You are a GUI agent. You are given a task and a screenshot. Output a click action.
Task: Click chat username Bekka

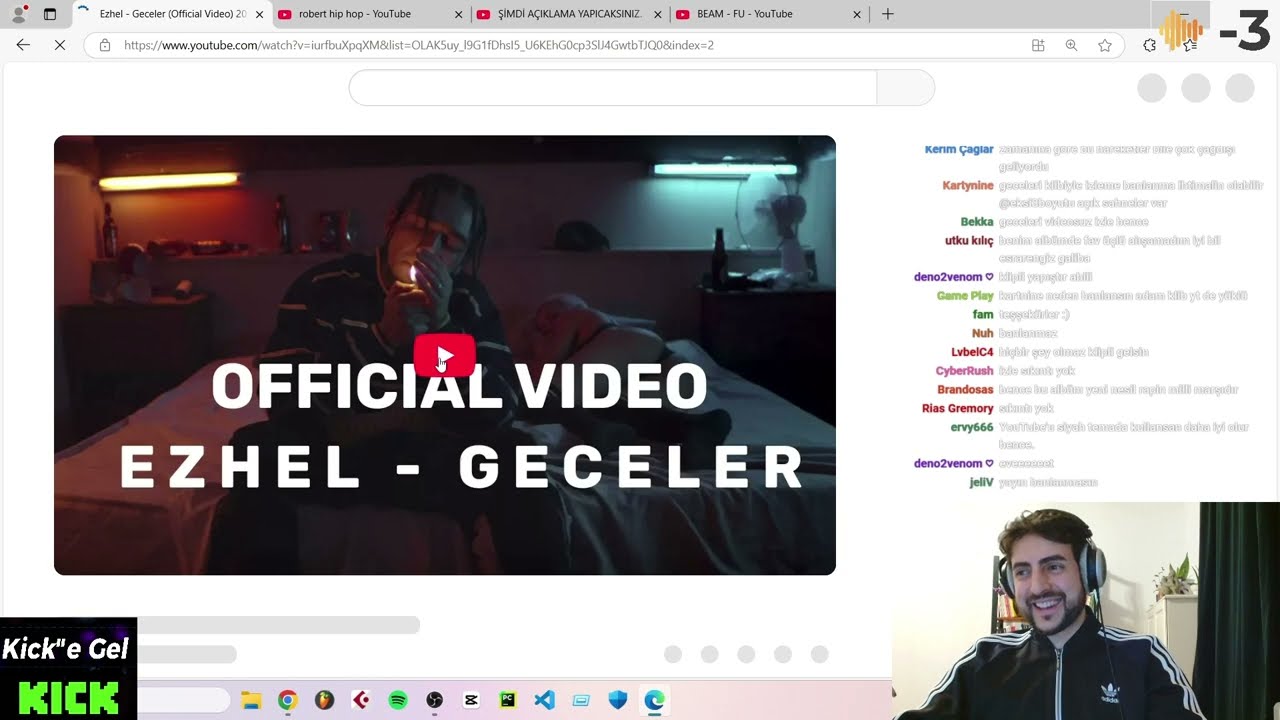click(x=977, y=221)
